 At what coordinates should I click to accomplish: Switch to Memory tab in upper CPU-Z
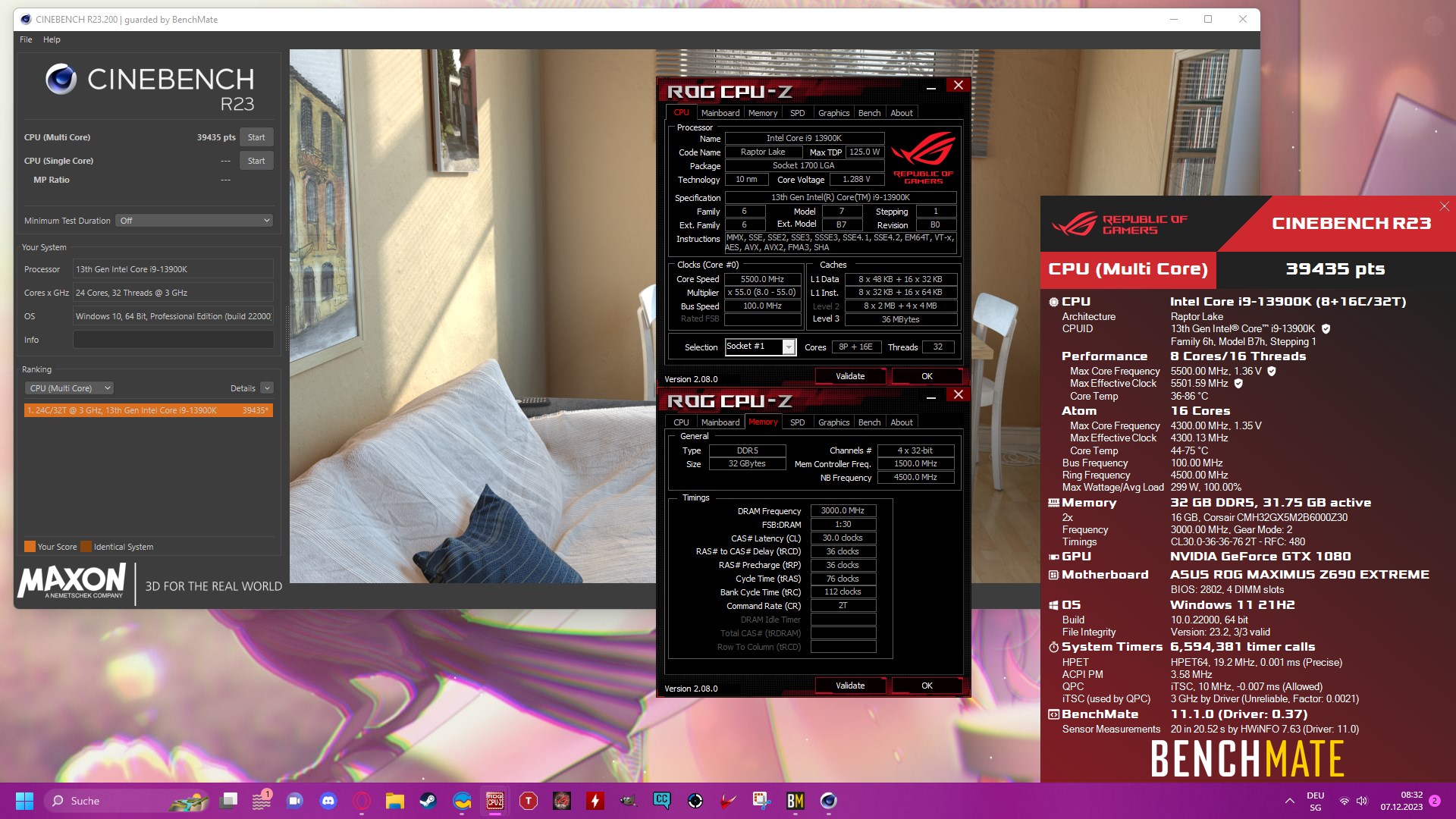point(763,113)
